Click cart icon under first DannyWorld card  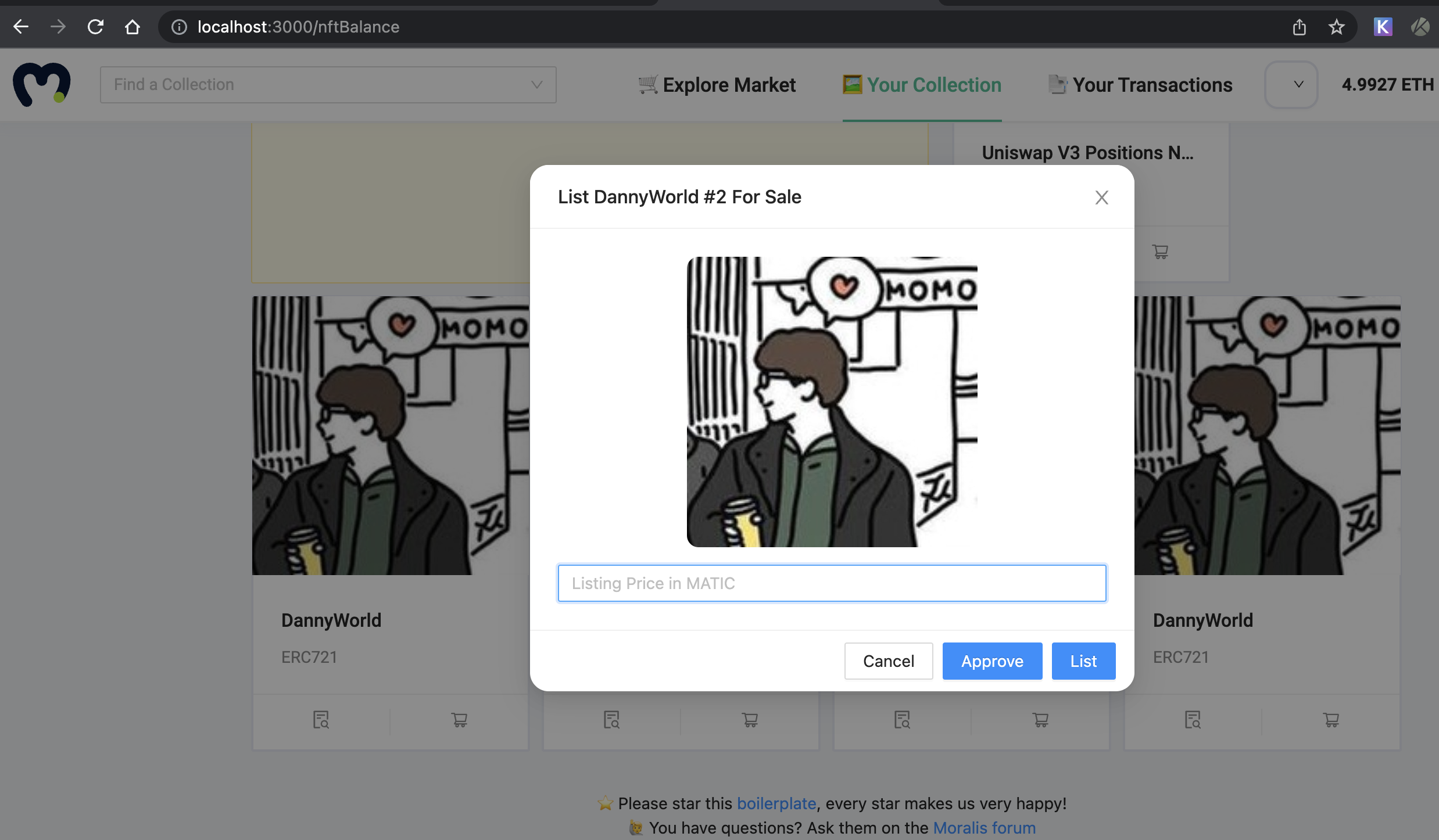click(459, 720)
